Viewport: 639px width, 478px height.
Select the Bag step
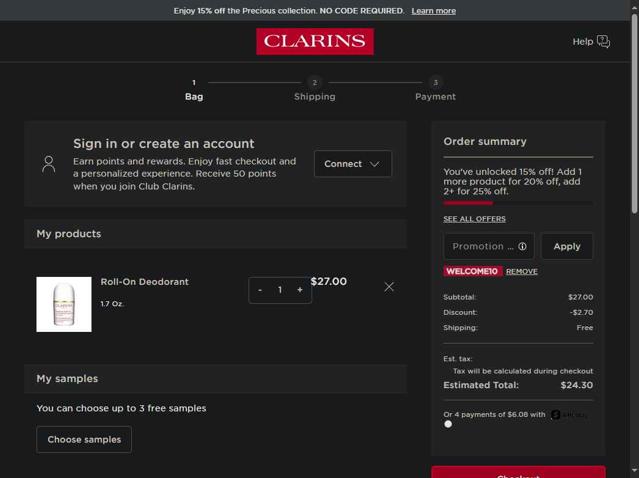pos(194,90)
